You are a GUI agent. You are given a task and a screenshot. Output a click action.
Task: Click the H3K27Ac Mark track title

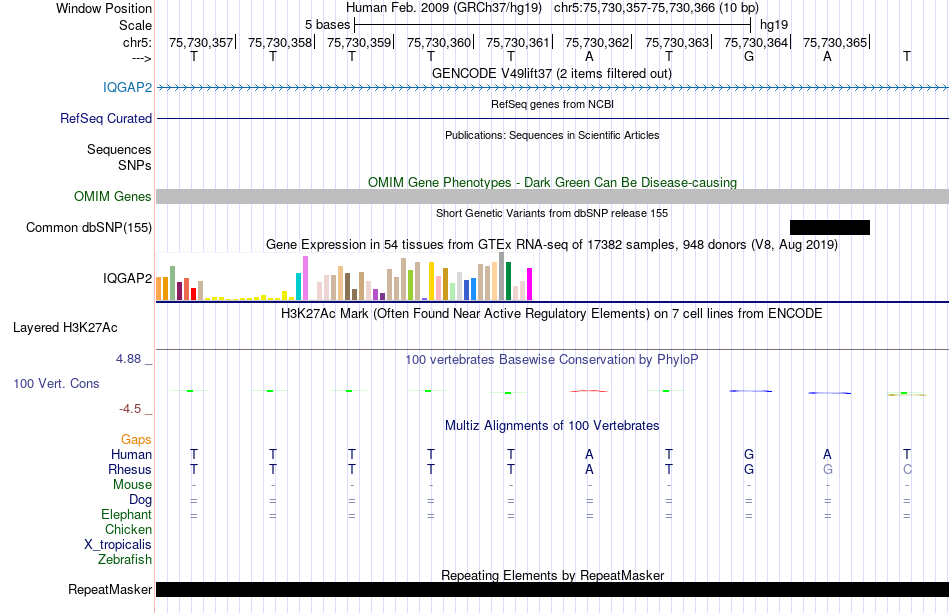552,314
